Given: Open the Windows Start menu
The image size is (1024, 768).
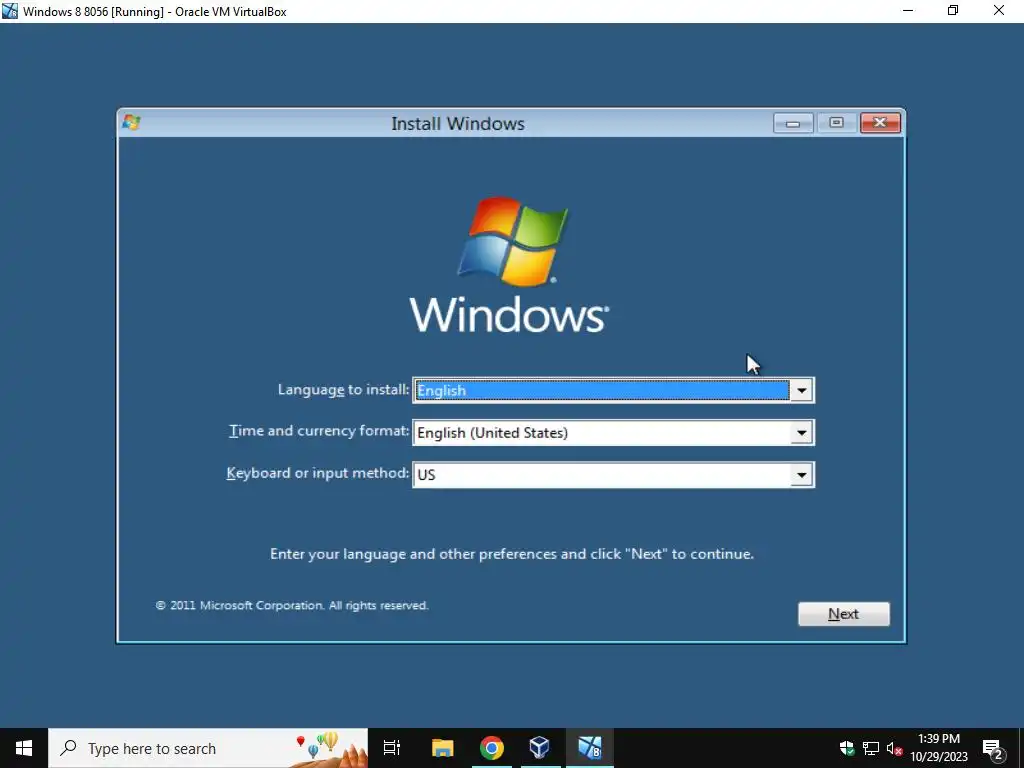Looking at the screenshot, I should pos(24,748).
